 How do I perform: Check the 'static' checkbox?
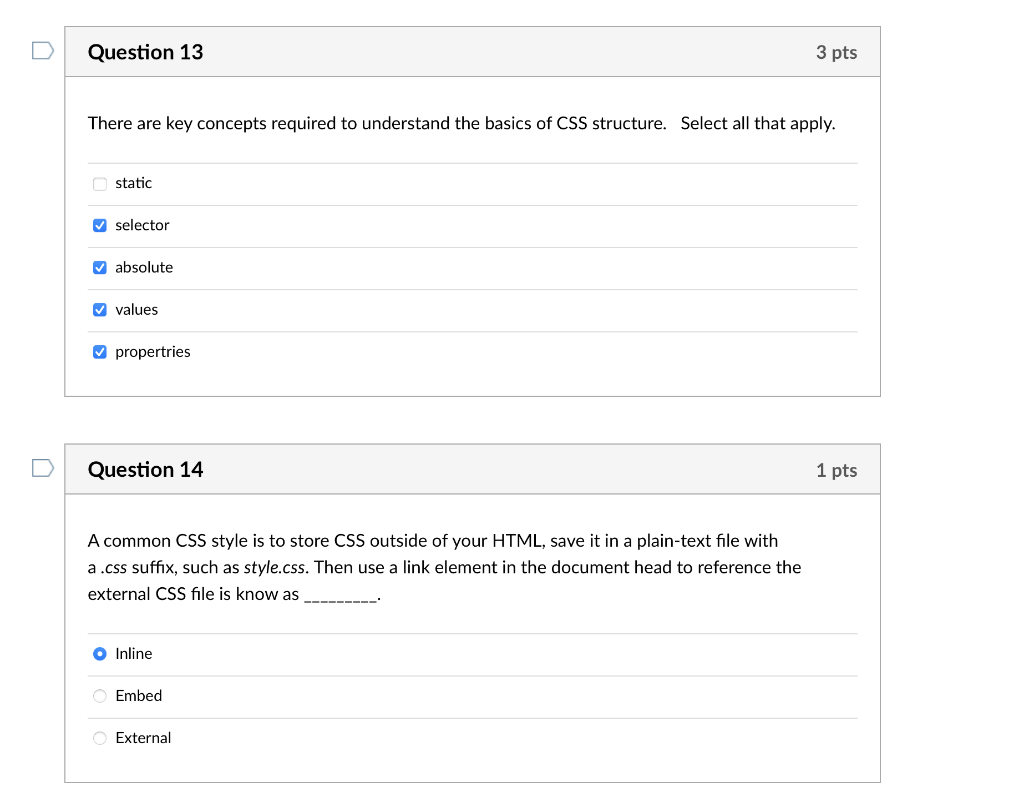point(99,183)
